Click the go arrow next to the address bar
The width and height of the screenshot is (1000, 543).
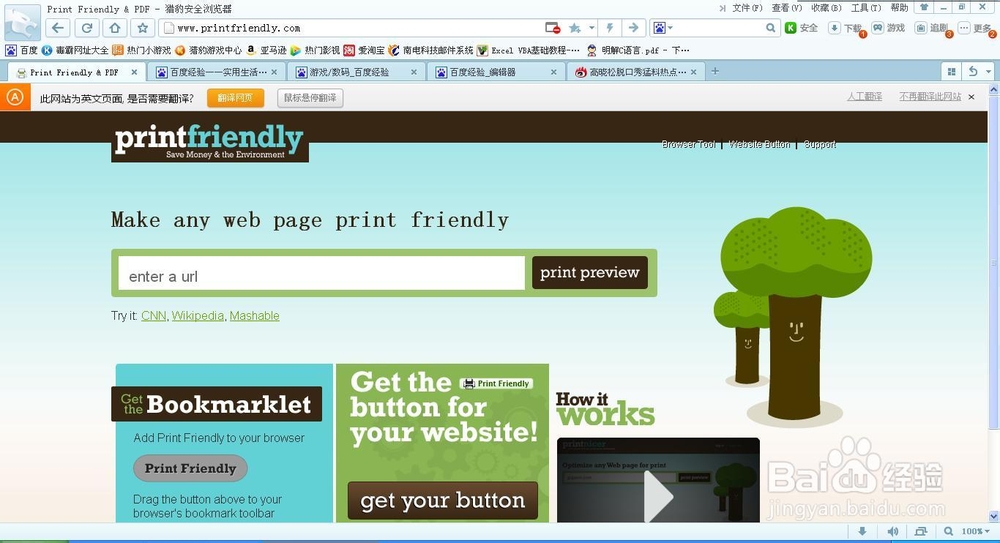pyautogui.click(x=633, y=28)
